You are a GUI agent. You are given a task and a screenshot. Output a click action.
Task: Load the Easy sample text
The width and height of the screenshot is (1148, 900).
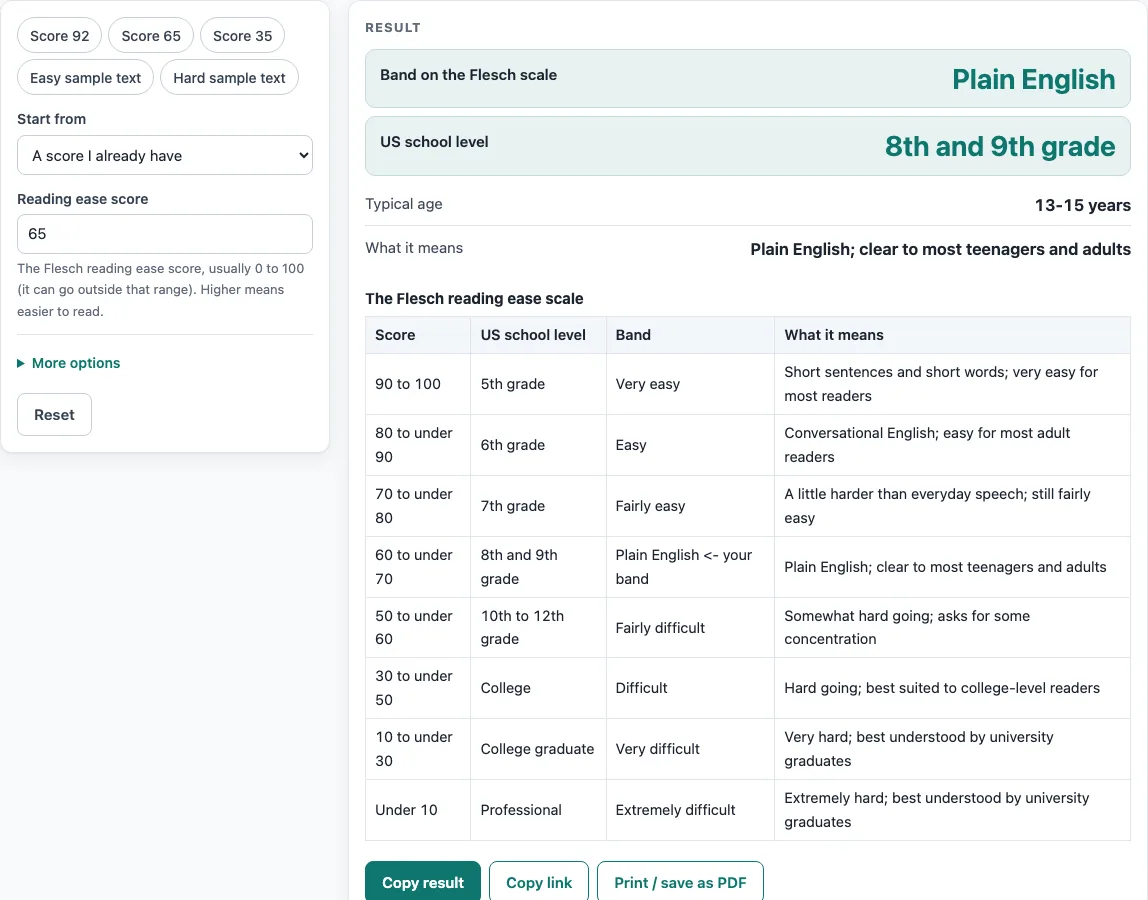coord(85,78)
